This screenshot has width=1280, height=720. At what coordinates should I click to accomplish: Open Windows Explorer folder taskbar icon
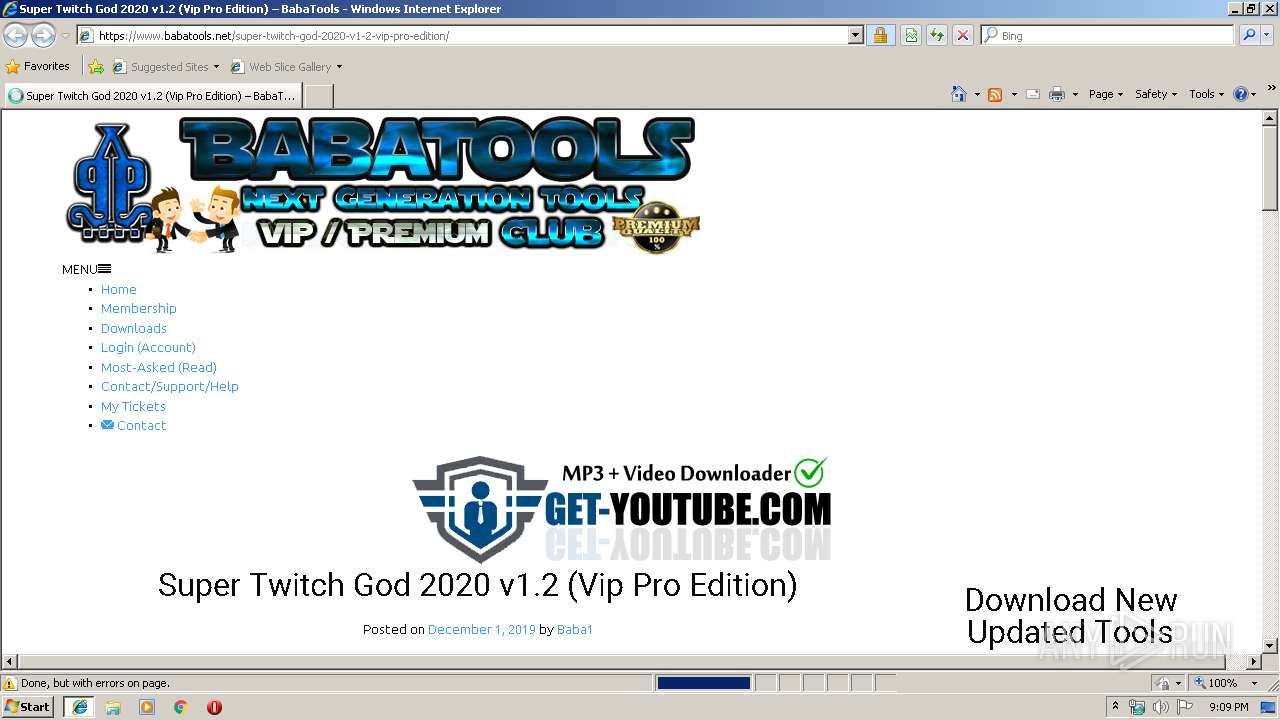113,707
